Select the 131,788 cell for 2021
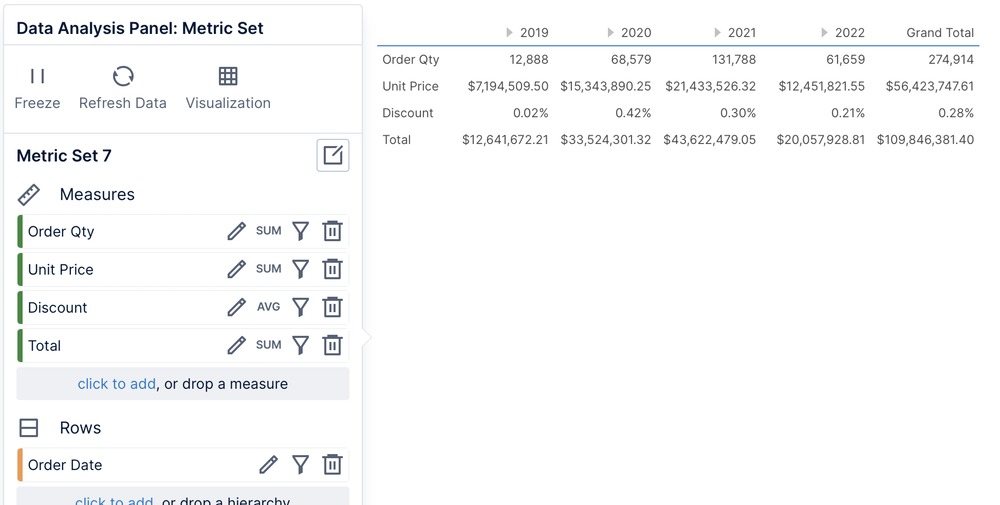The width and height of the screenshot is (1000, 505). (734, 59)
